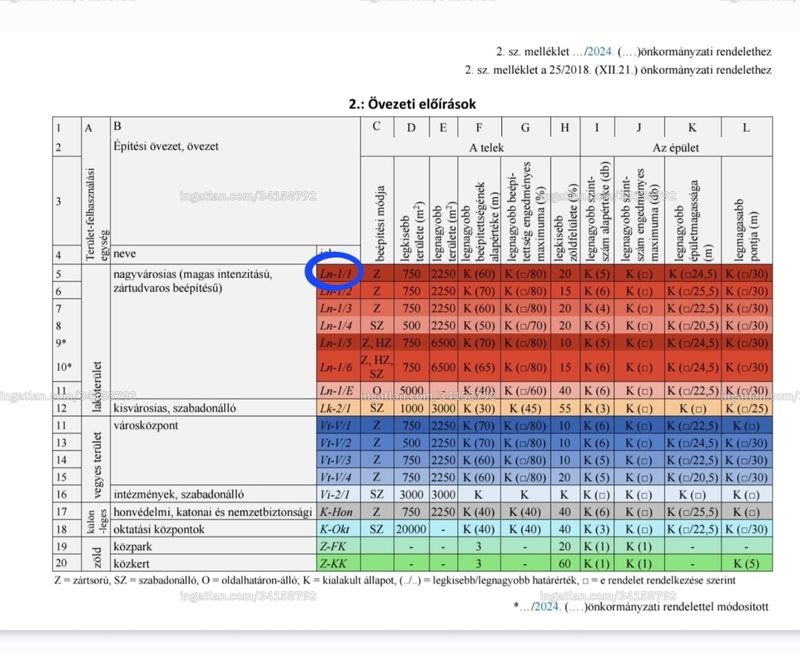Click the 'közpark' row label
The width and height of the screenshot is (800, 654).
pos(133,546)
